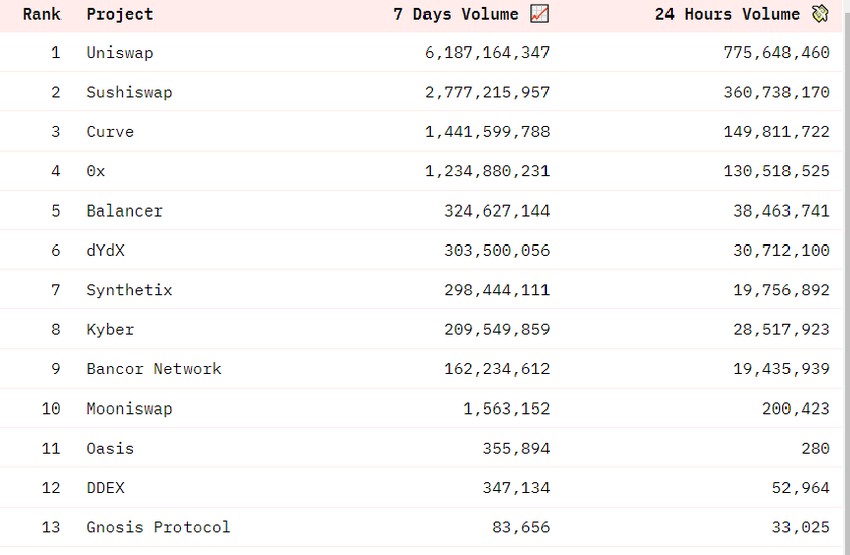
Task: Click the DDEX project entry
Action: pyautogui.click(x=106, y=488)
